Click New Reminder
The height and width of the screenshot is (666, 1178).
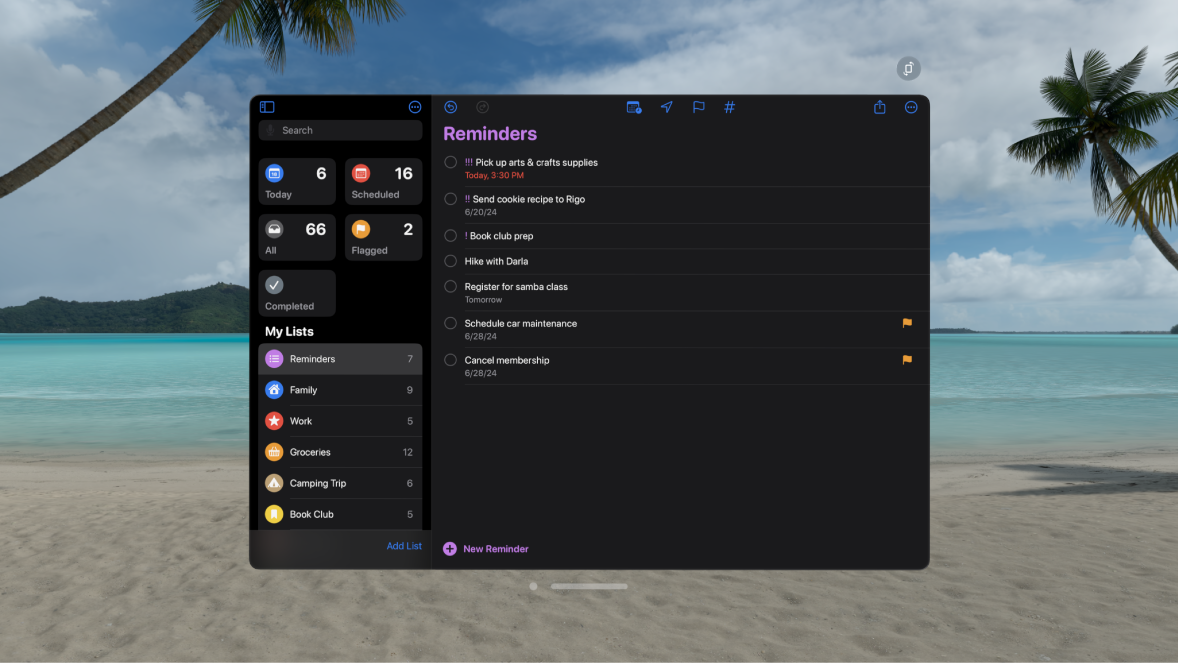[486, 549]
